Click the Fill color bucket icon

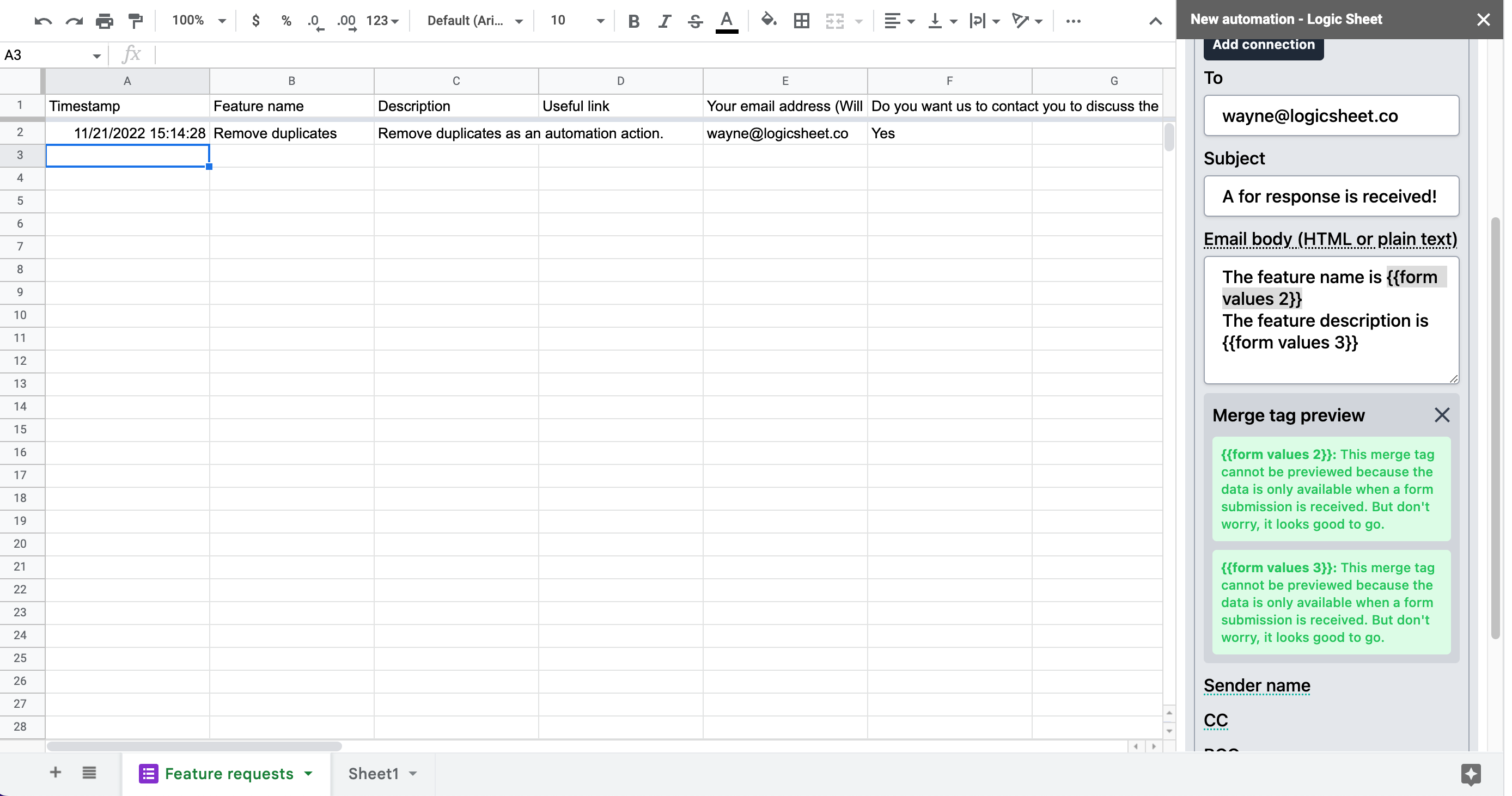click(x=768, y=21)
